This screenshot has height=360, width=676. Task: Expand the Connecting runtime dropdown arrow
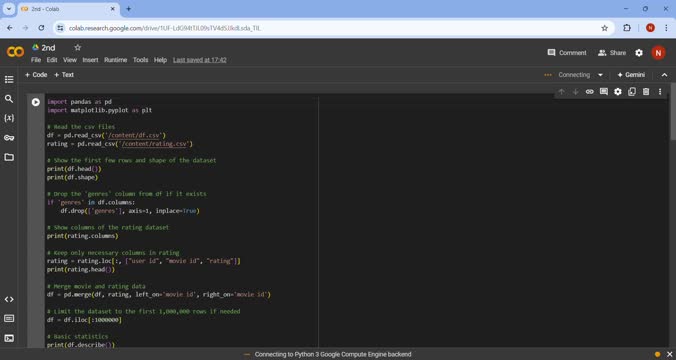[x=600, y=75]
